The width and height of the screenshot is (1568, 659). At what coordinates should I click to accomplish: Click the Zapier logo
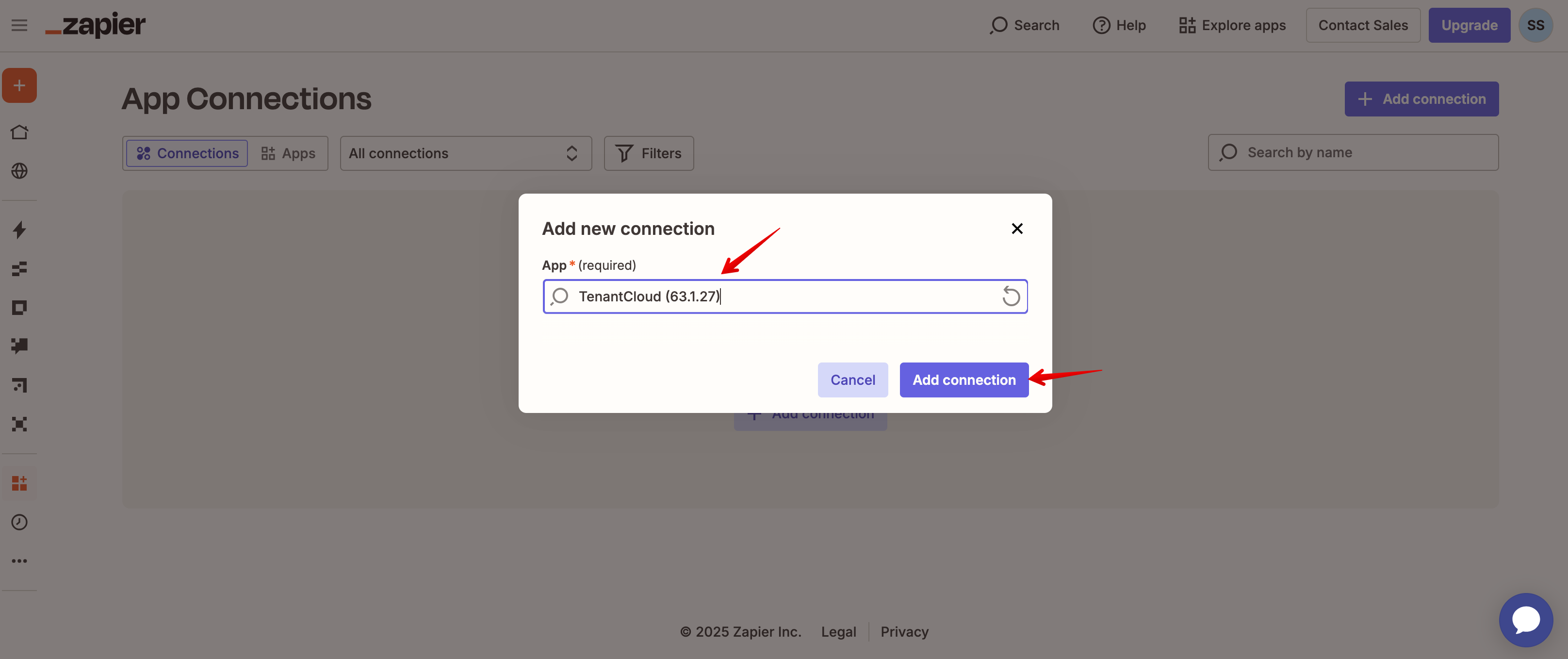pyautogui.click(x=96, y=26)
